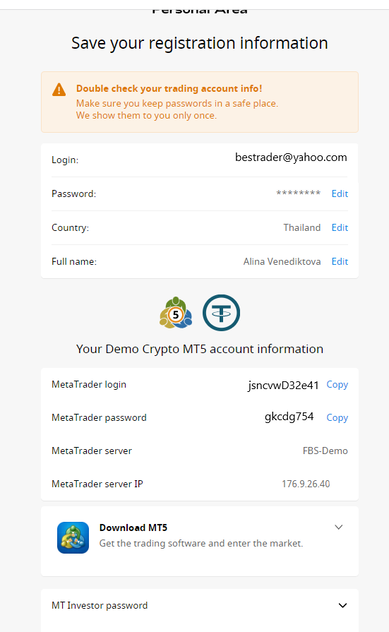The image size is (389, 632).
Task: Edit the Country field
Action: [x=339, y=228]
